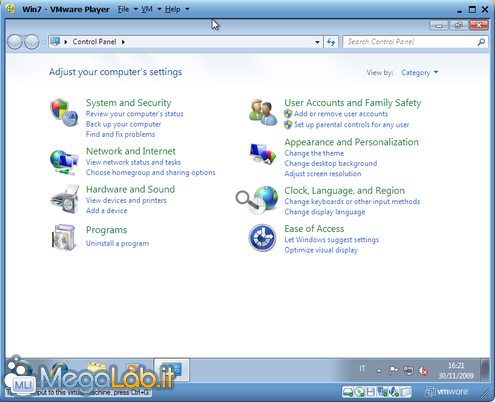
Task: Click Optimize visual display
Action: click(321, 250)
